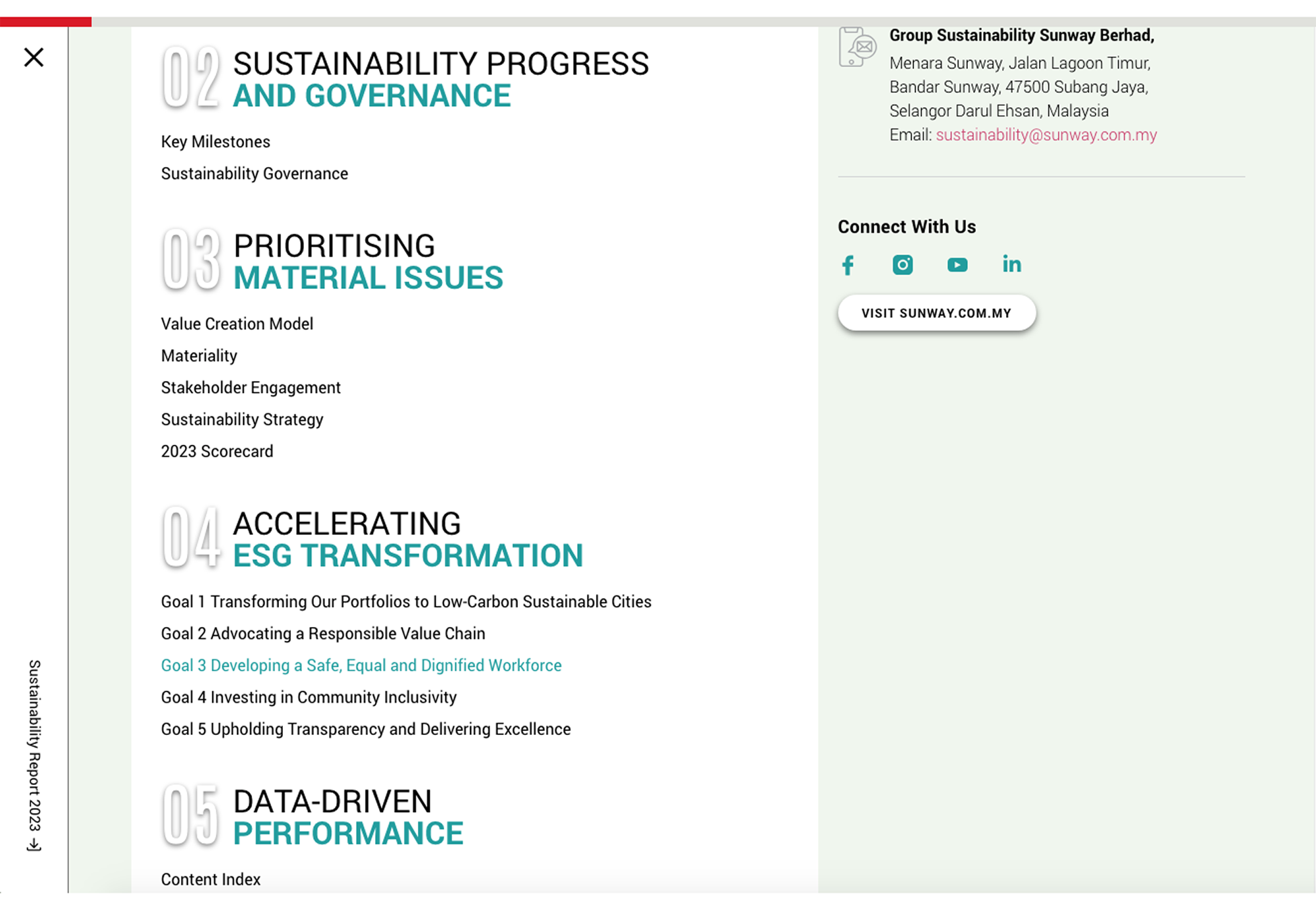
Task: Open Sunway's YouTube channel icon
Action: coord(957,265)
